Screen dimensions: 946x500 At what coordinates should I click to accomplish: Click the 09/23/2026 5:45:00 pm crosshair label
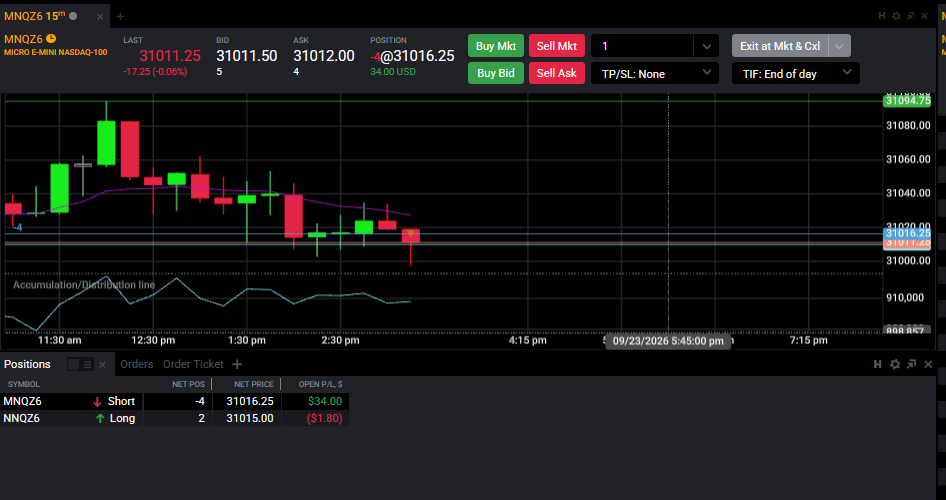(x=668, y=341)
